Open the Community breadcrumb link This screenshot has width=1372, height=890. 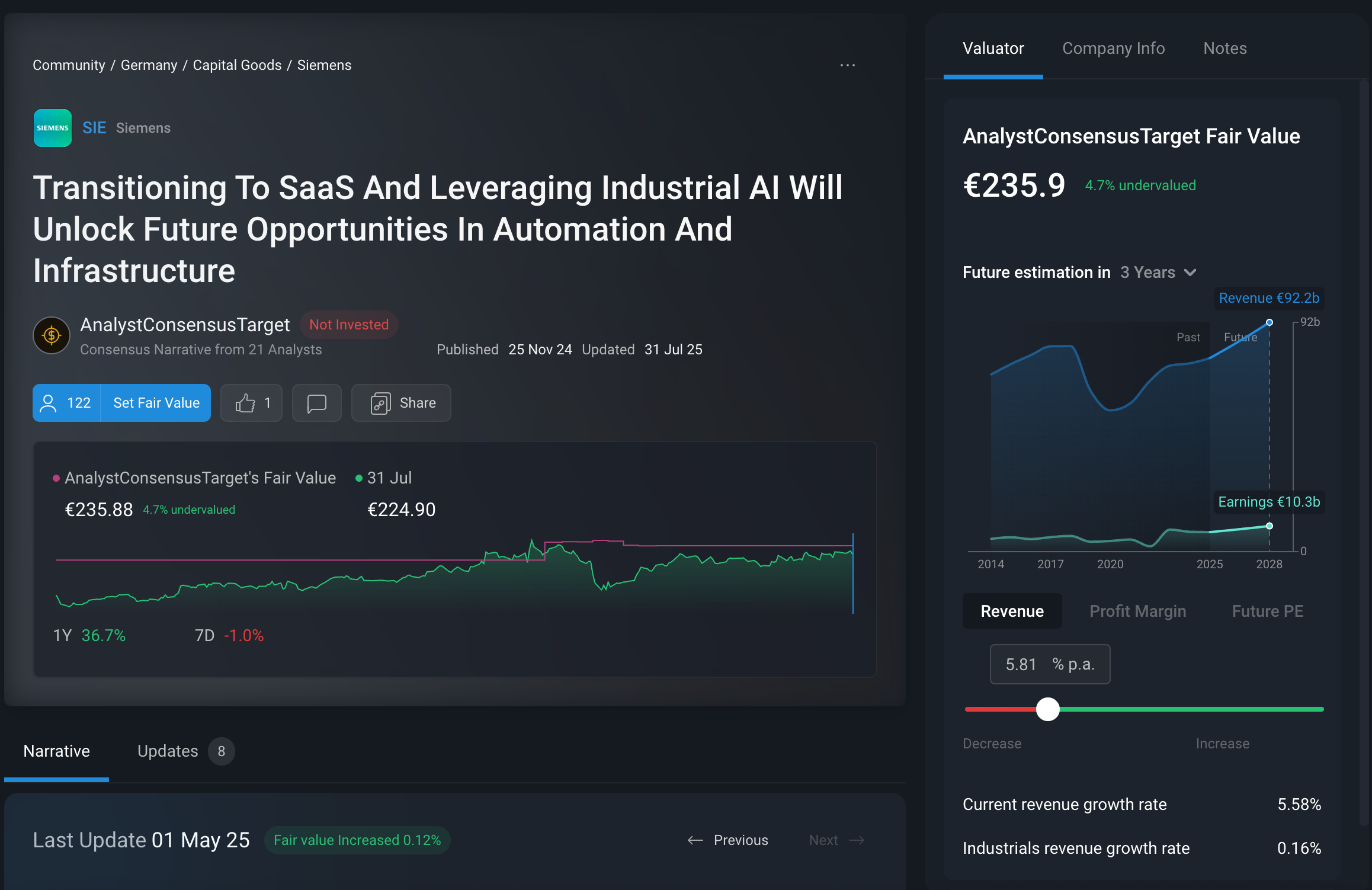69,65
